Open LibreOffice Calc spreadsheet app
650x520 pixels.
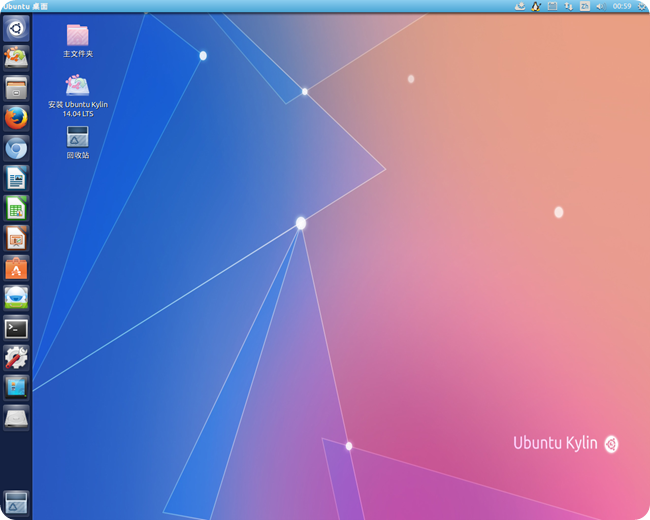point(16,208)
